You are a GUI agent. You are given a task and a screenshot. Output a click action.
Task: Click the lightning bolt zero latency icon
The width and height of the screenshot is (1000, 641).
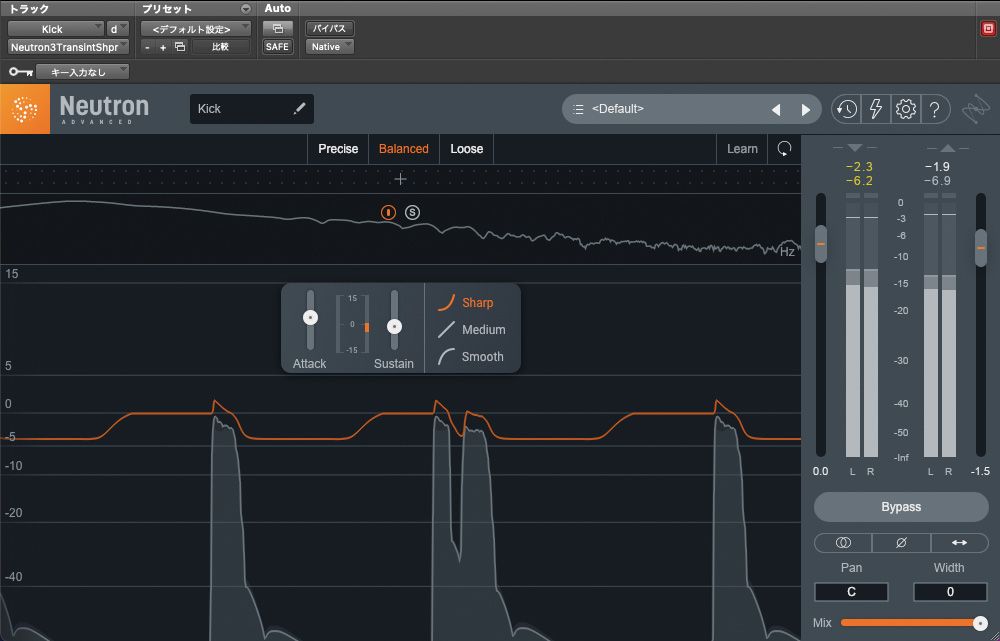[x=876, y=110]
